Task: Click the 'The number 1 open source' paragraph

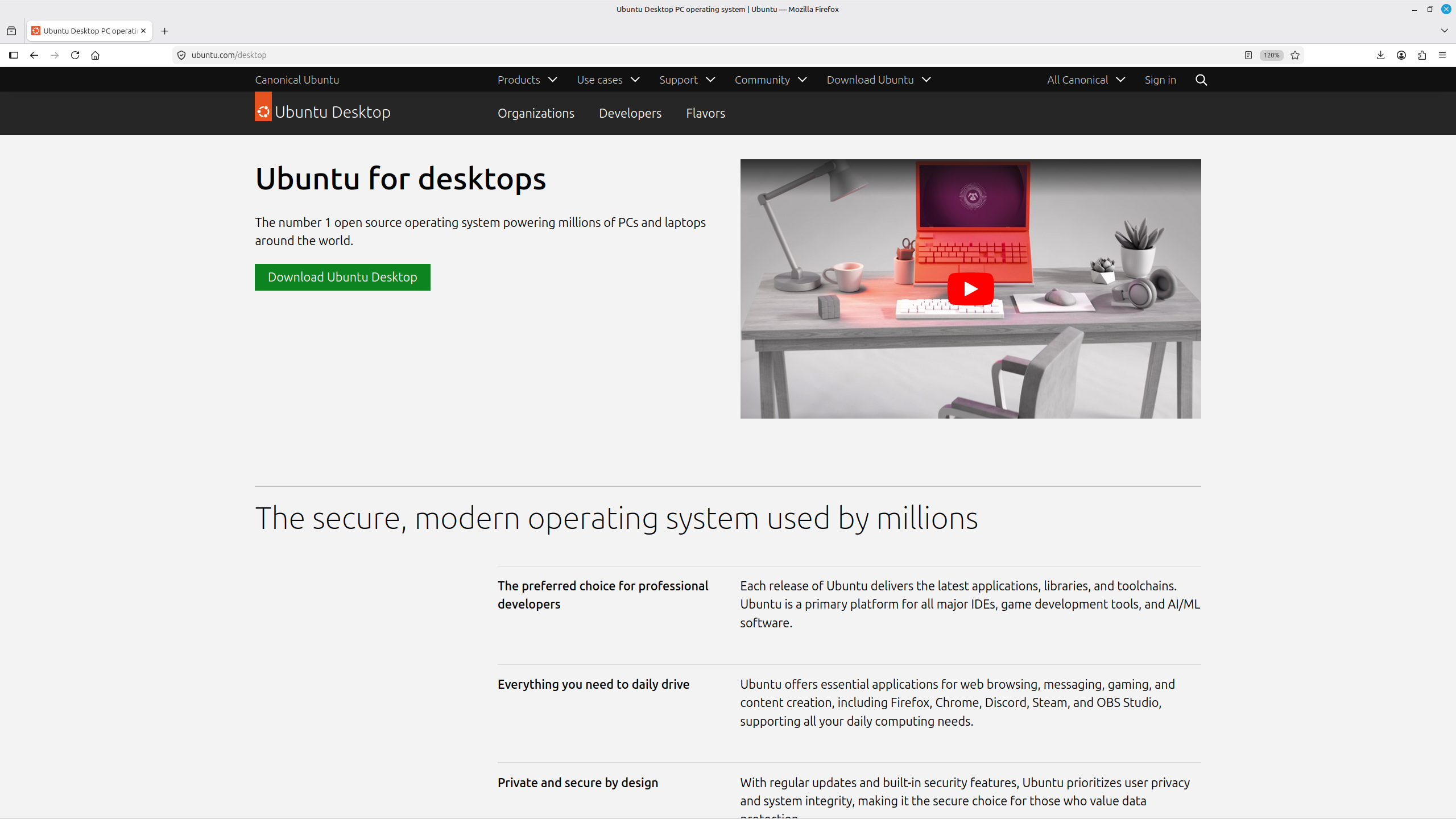Action: [x=480, y=231]
